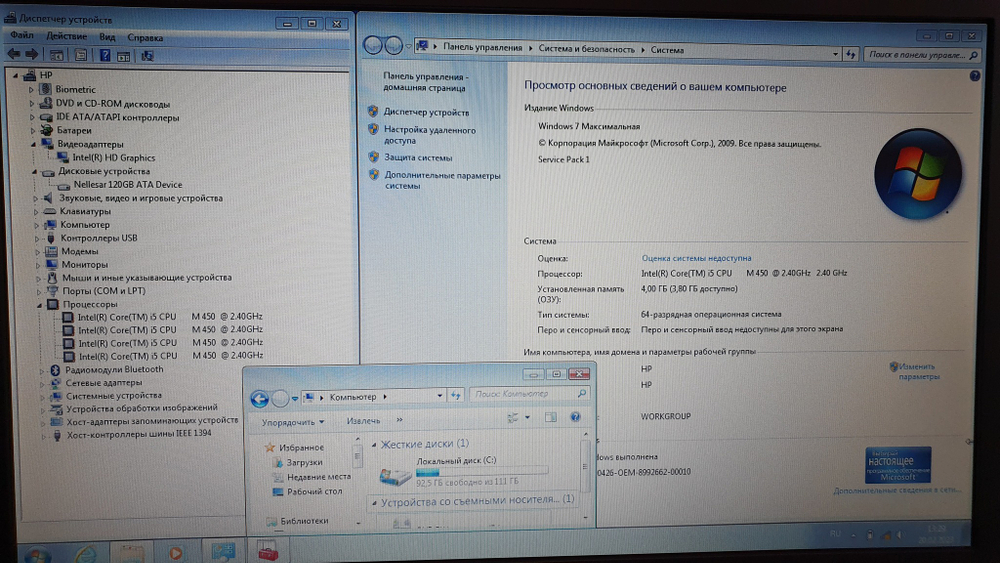The height and width of the screenshot is (563, 1000).
Task: Open System window address bar dropdown
Action: pyautogui.click(x=835, y=54)
